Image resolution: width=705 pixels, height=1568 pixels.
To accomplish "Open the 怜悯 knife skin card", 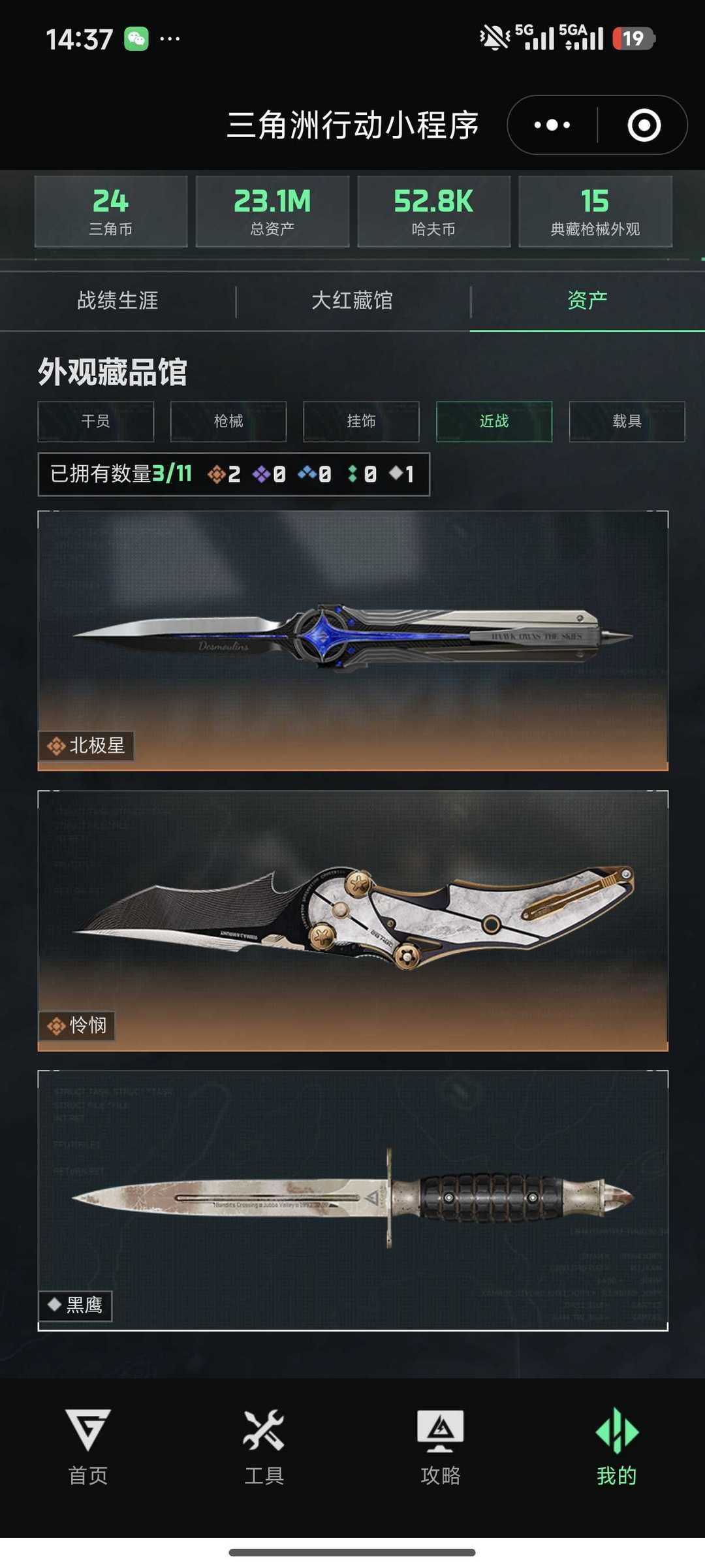I will pos(353,921).
